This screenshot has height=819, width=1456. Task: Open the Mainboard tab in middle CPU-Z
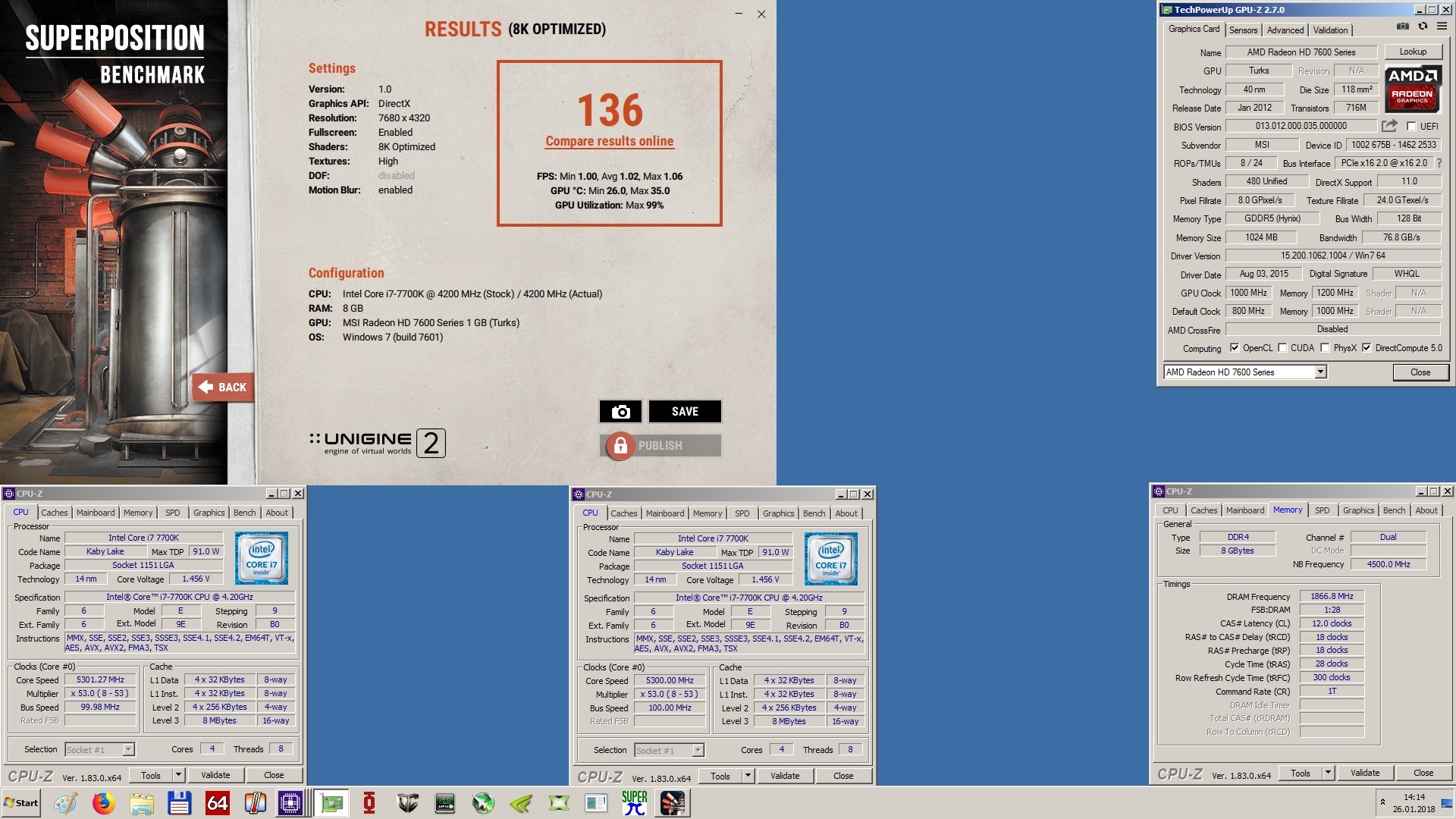coord(665,513)
